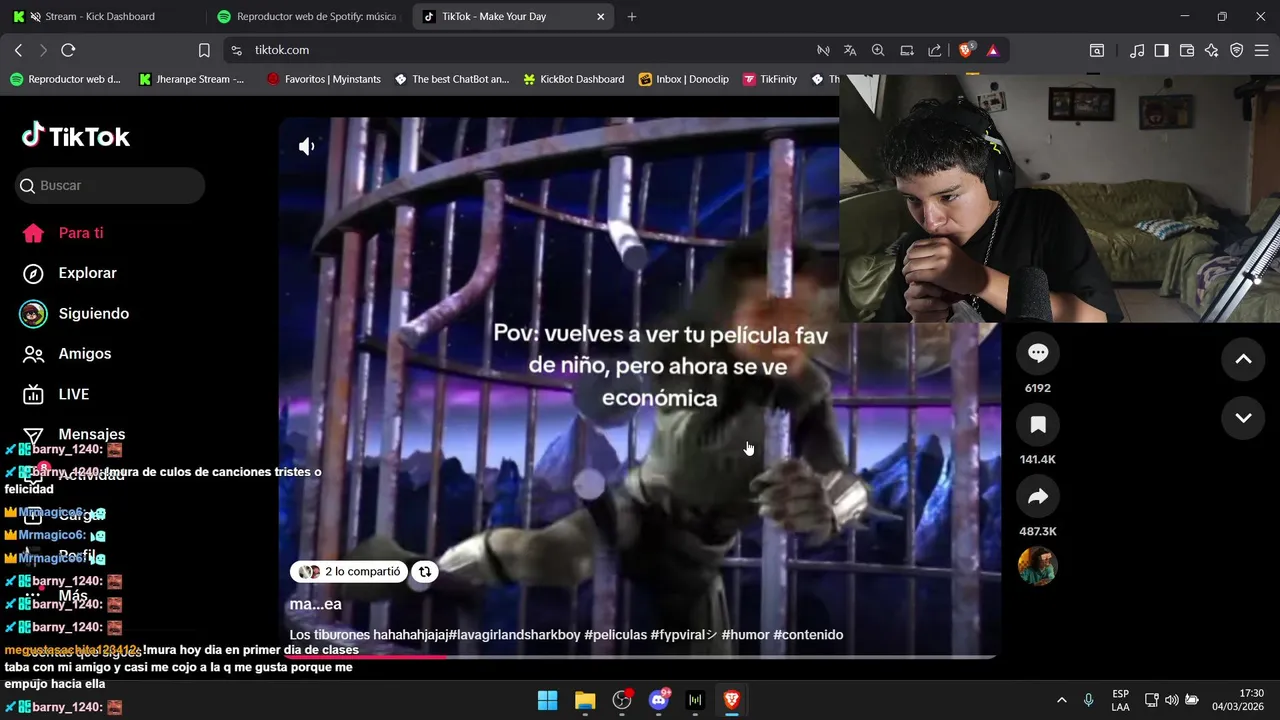
Task: Open KickBot Dashboard bookmark
Action: tap(574, 79)
